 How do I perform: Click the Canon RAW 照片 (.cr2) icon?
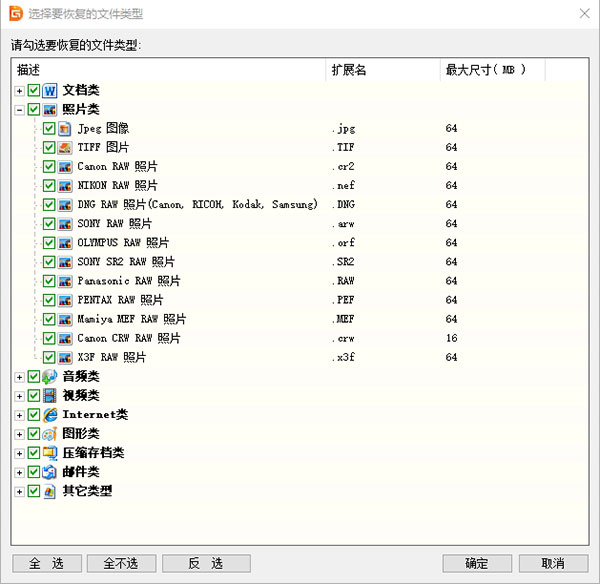65,167
